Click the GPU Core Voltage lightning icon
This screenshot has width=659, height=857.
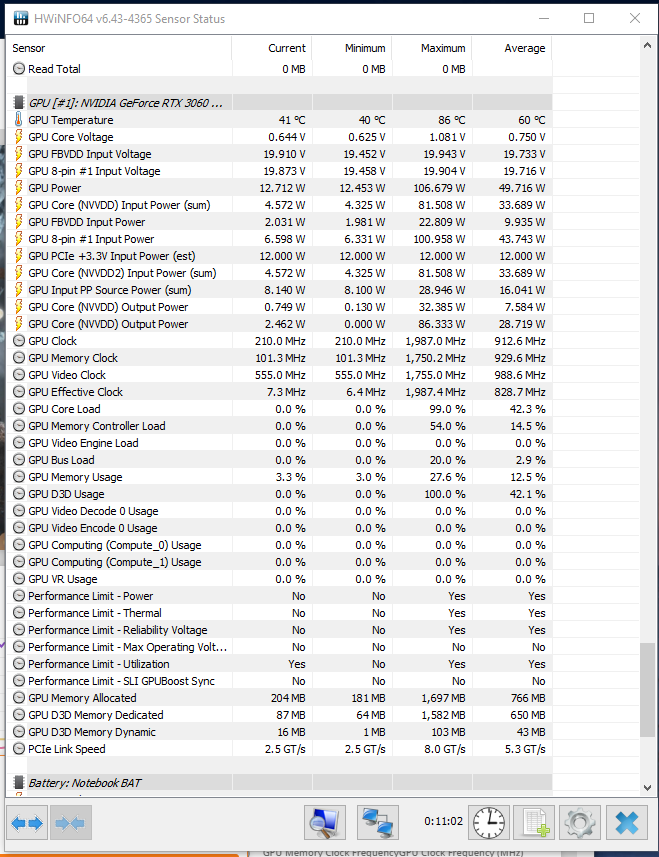19,137
